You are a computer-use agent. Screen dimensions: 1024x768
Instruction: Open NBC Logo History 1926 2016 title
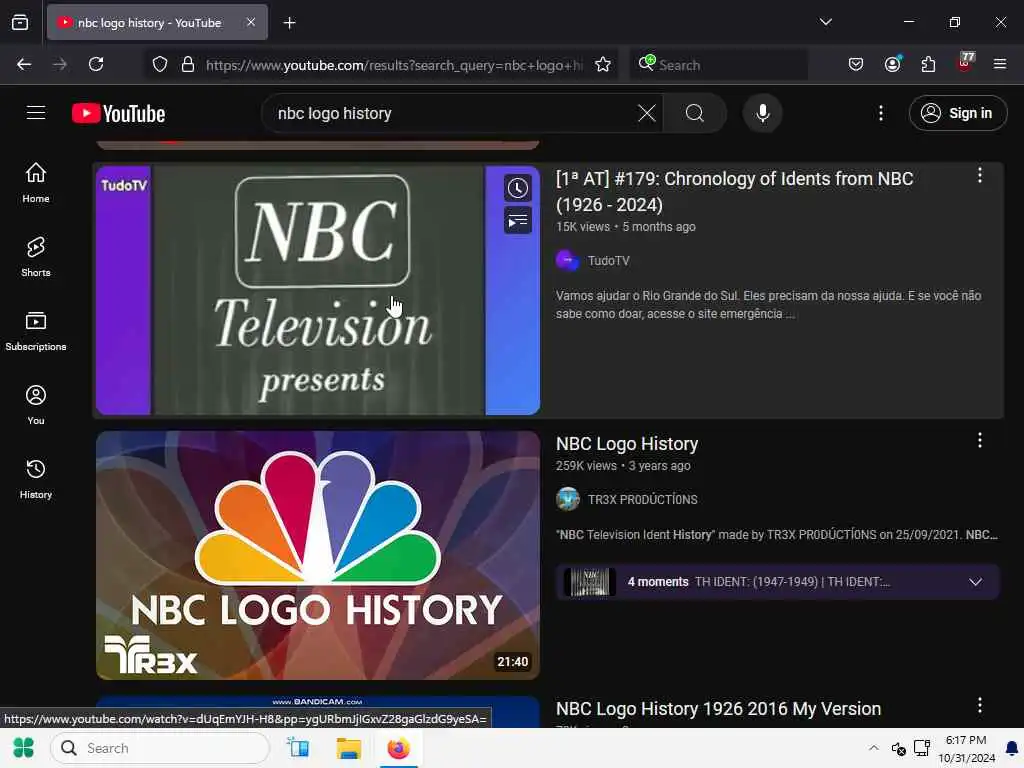pos(718,709)
